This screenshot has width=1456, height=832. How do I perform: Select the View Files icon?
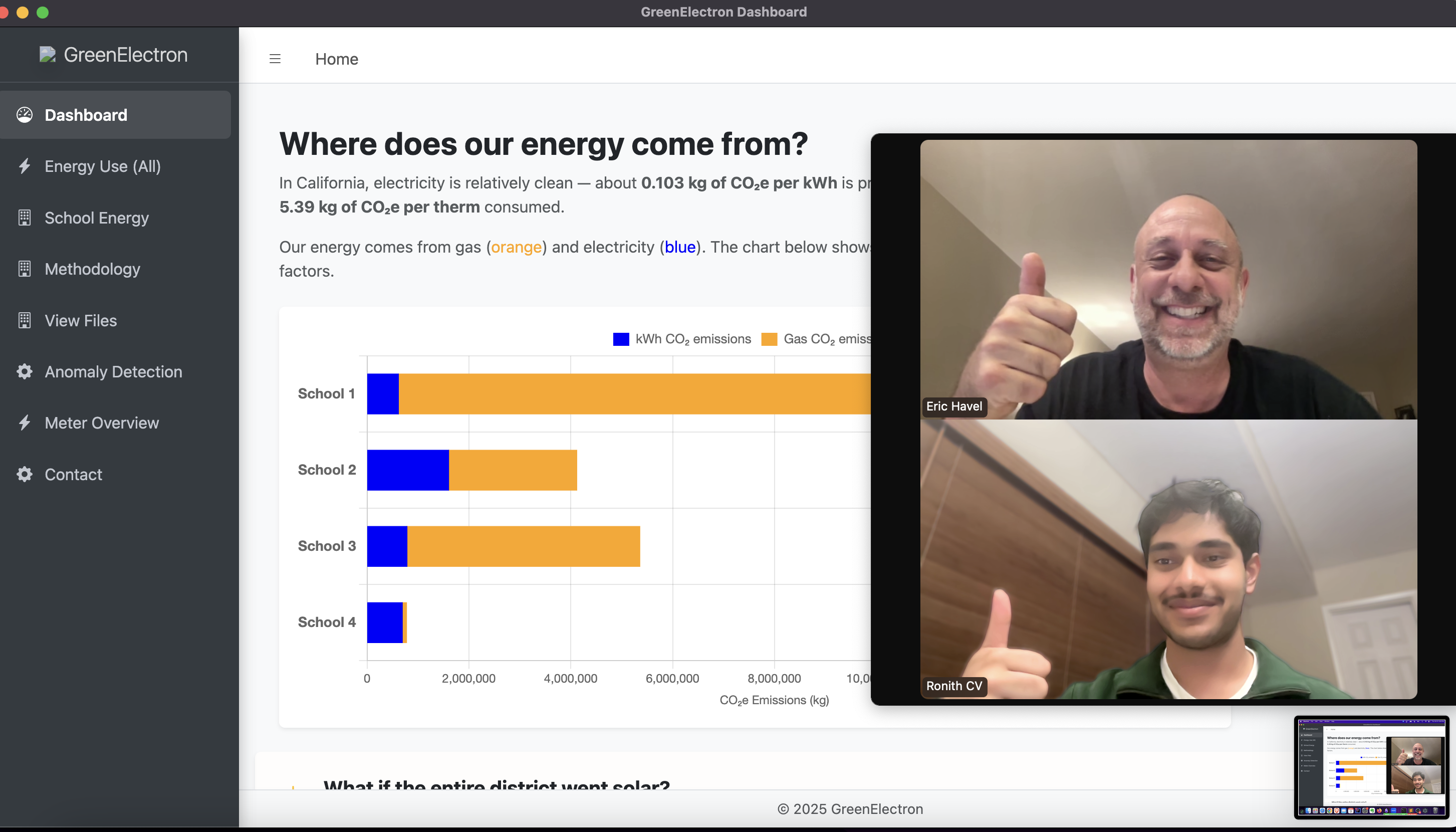coord(25,320)
